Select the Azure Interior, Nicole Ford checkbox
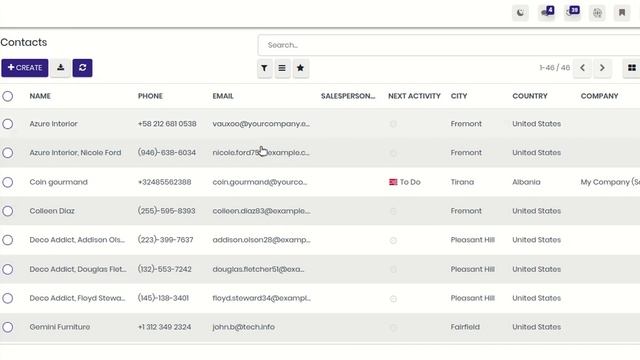 pyautogui.click(x=7, y=153)
